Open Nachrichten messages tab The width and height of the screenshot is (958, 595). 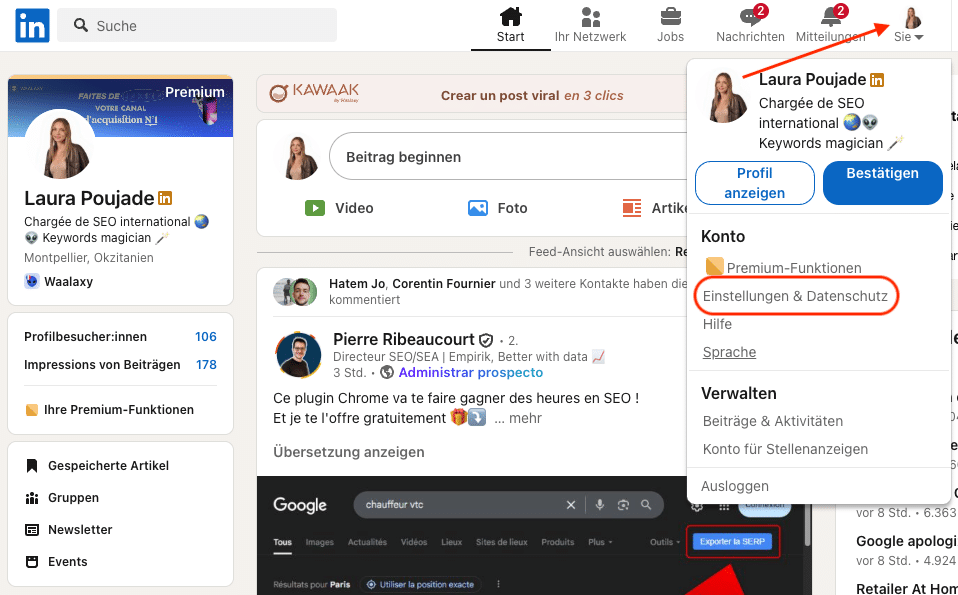click(750, 25)
